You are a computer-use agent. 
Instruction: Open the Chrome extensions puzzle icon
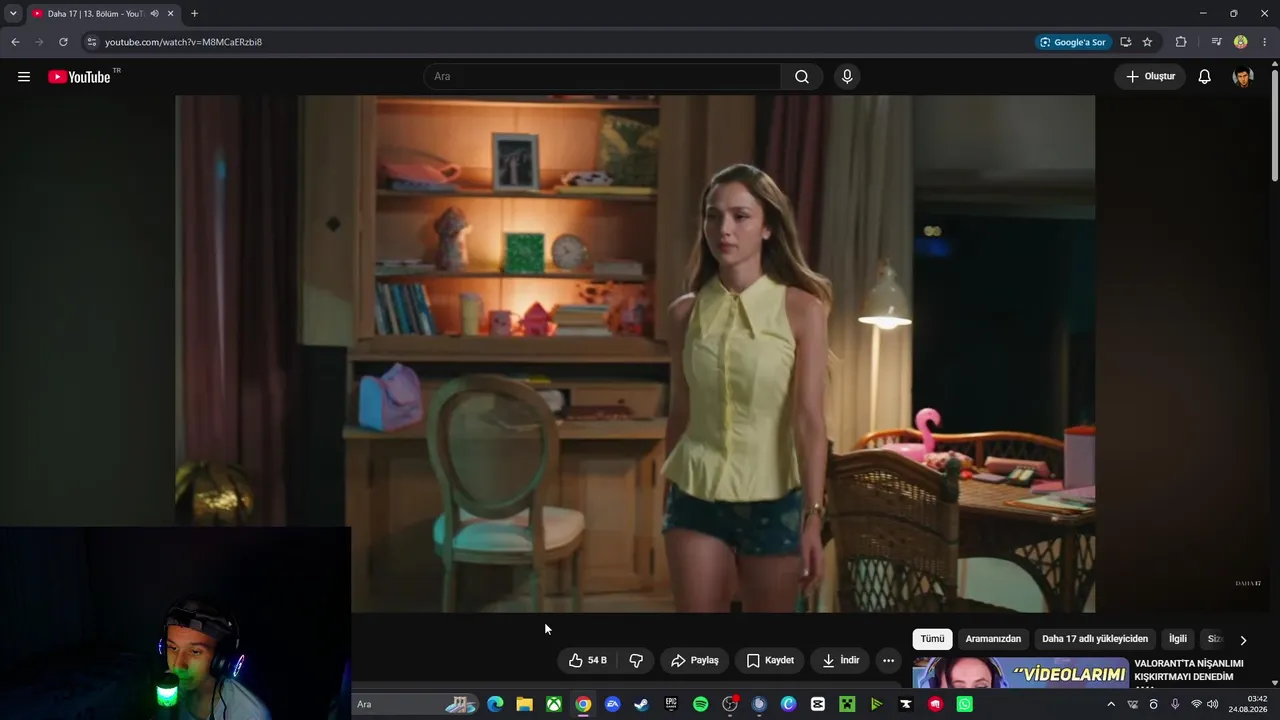pyautogui.click(x=1181, y=42)
